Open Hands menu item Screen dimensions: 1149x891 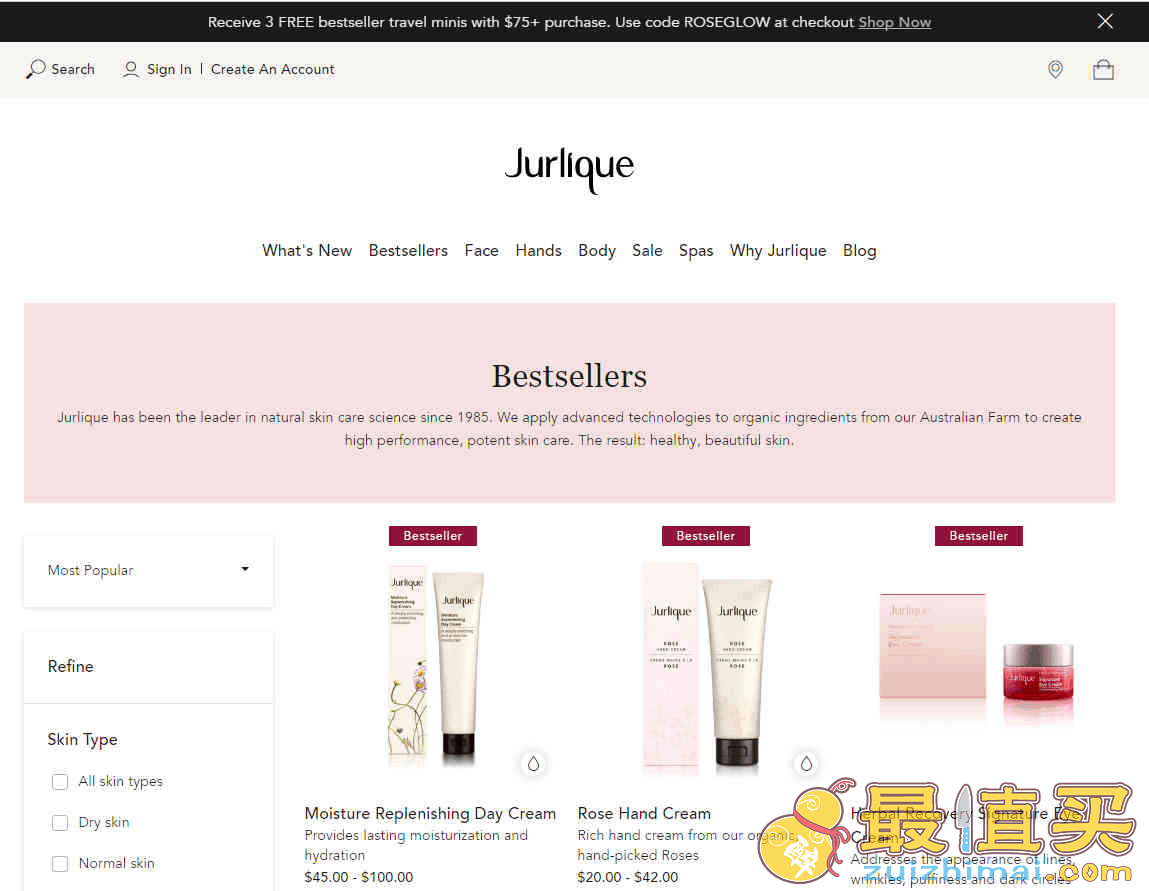pyautogui.click(x=539, y=251)
